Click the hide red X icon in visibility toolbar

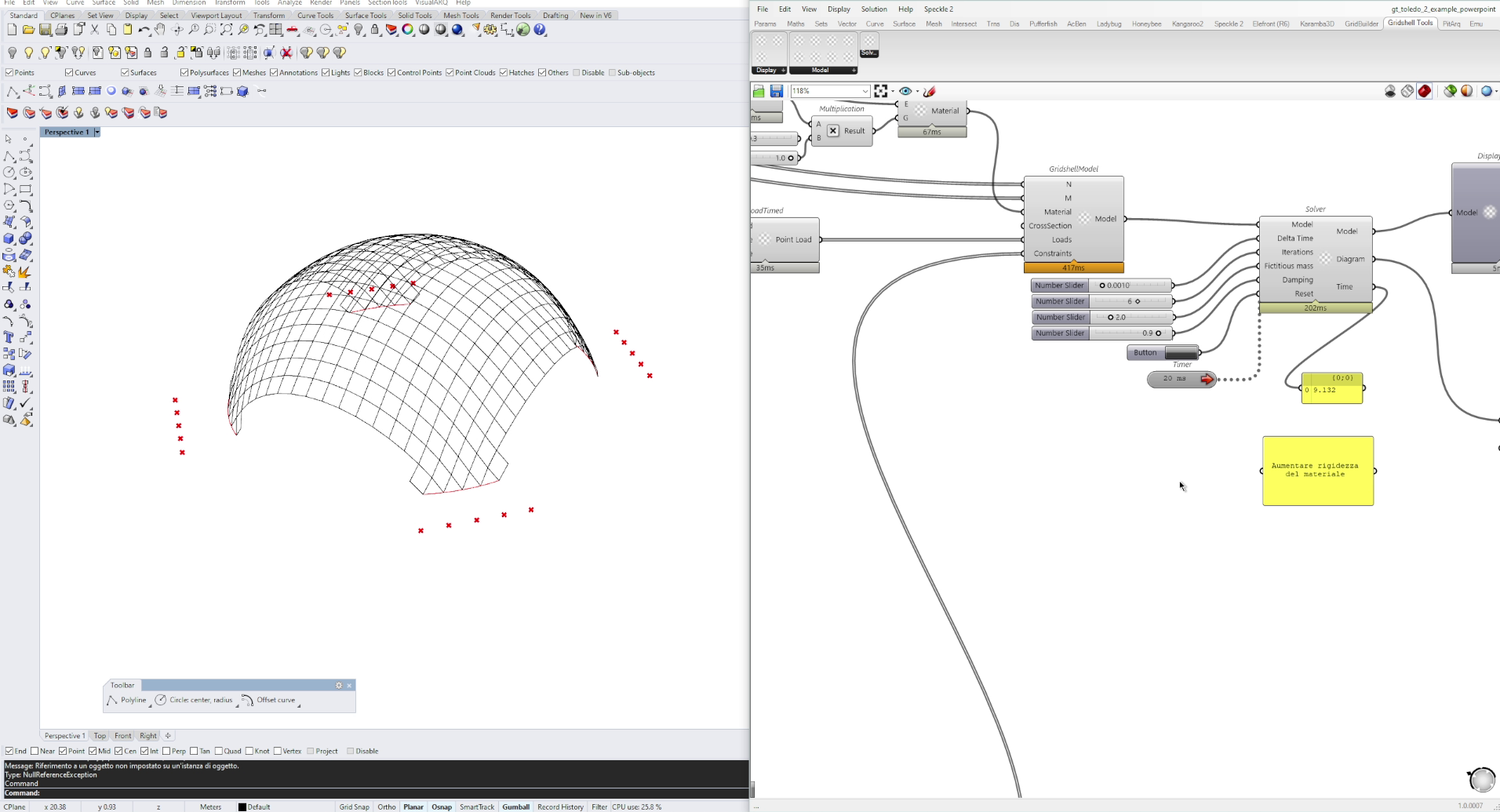click(x=286, y=53)
